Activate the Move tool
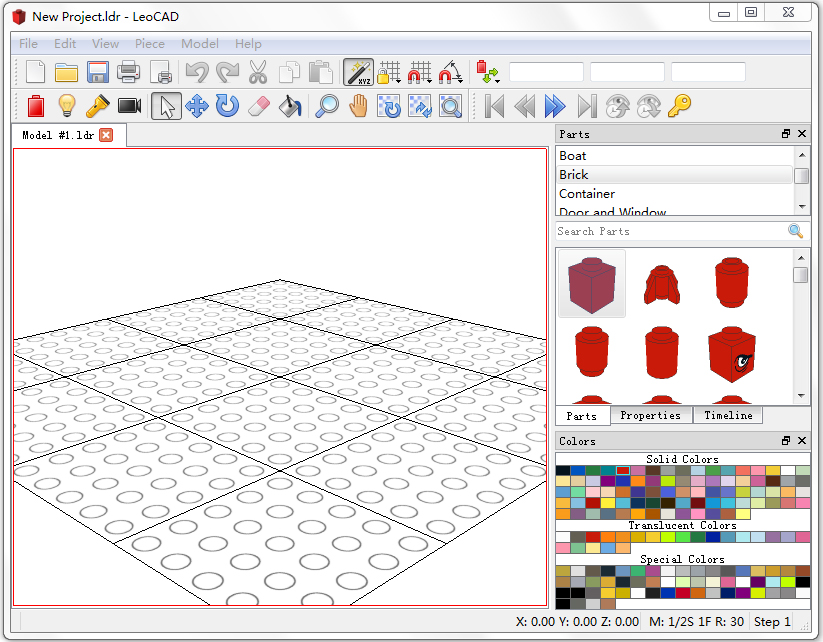This screenshot has width=823, height=642. click(x=197, y=106)
